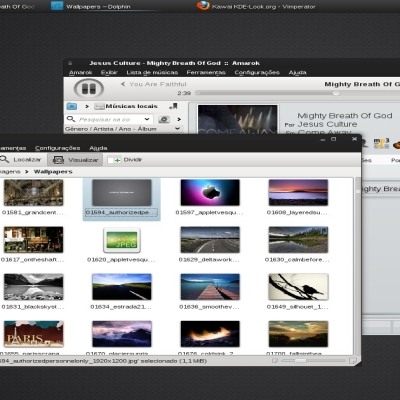Screen dimensions: 400x400
Task: Open Configurações menu in Amarok
Action: pos(257,72)
